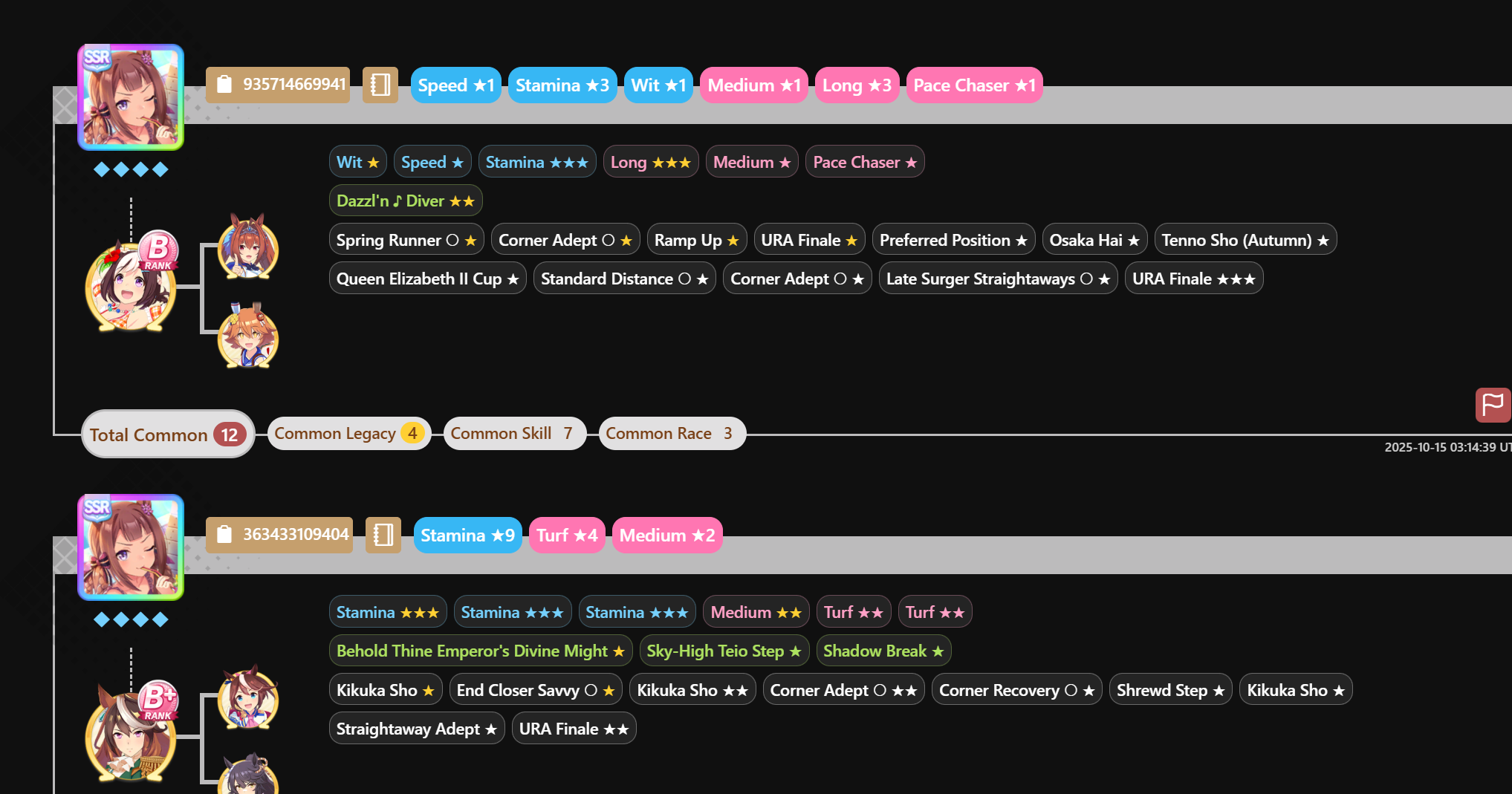
Task: Copy trainer ID 363433109404
Action: point(279,535)
